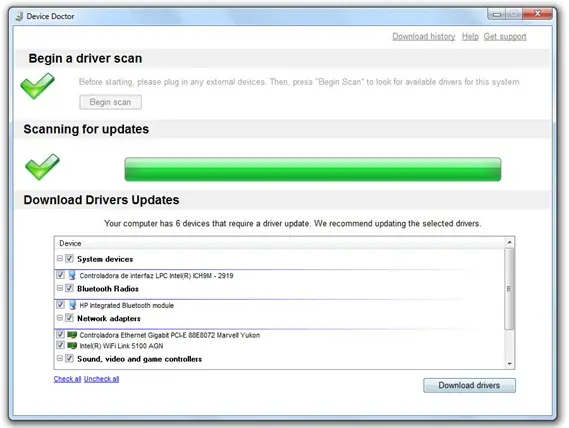Click the Intel ICH9M LPC controller device icon
Image resolution: width=569 pixels, height=428 pixels.
72,275
